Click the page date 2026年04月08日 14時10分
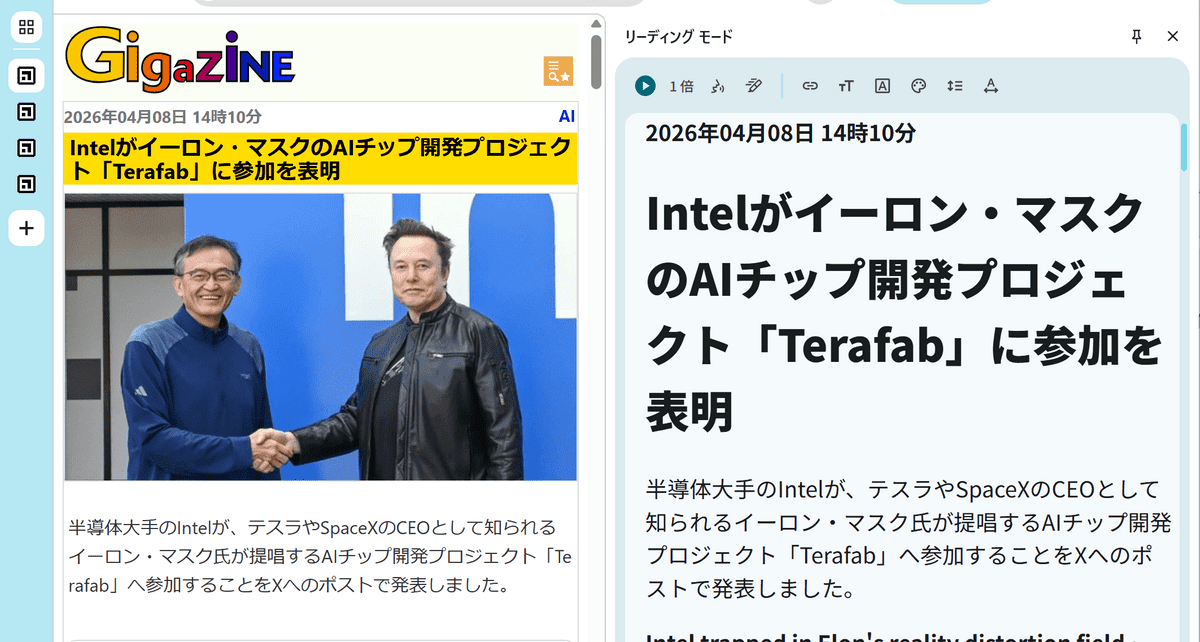Viewport: 1200px width, 642px height. click(163, 116)
